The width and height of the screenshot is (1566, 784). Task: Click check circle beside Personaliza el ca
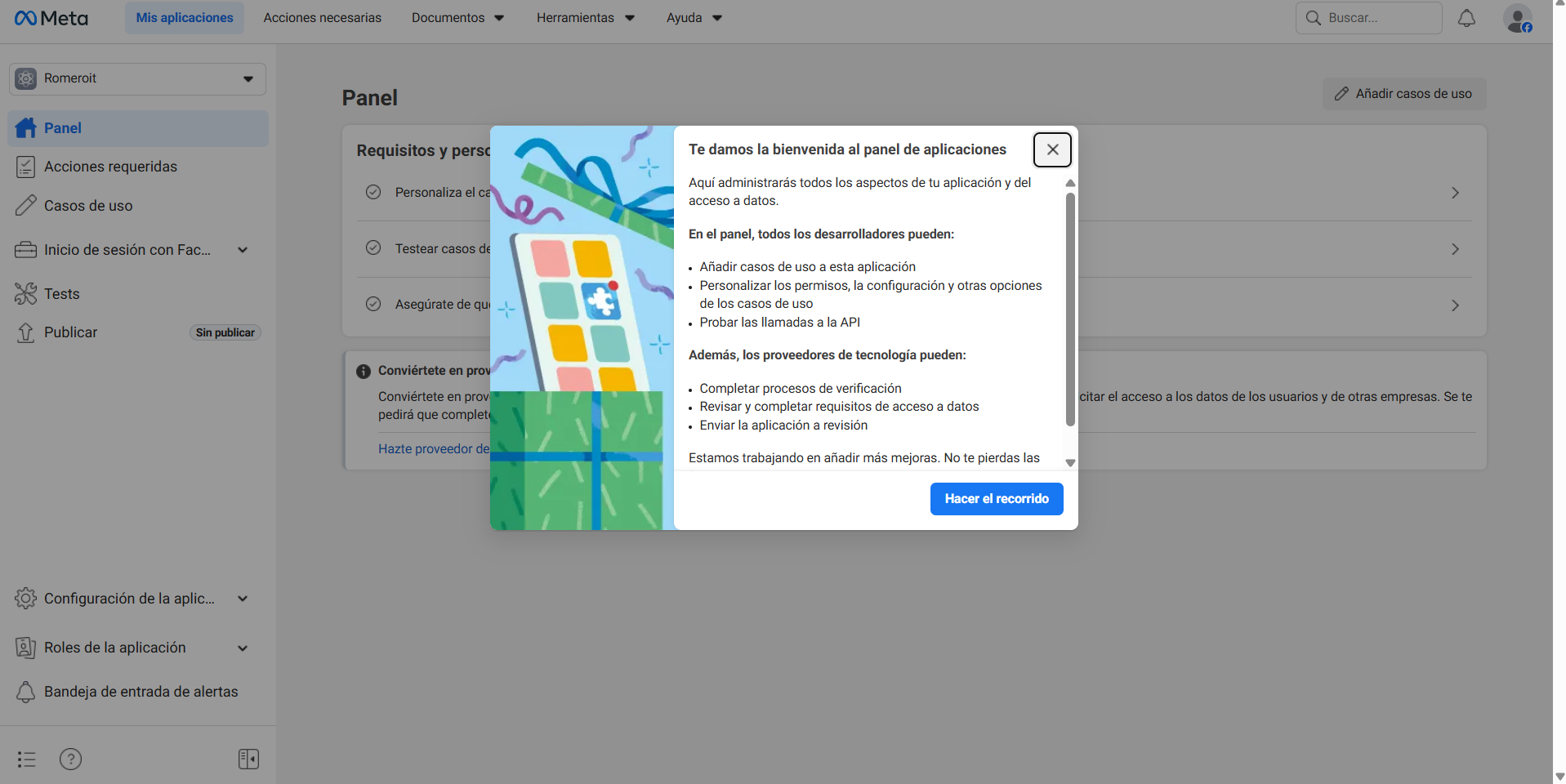coord(373,192)
